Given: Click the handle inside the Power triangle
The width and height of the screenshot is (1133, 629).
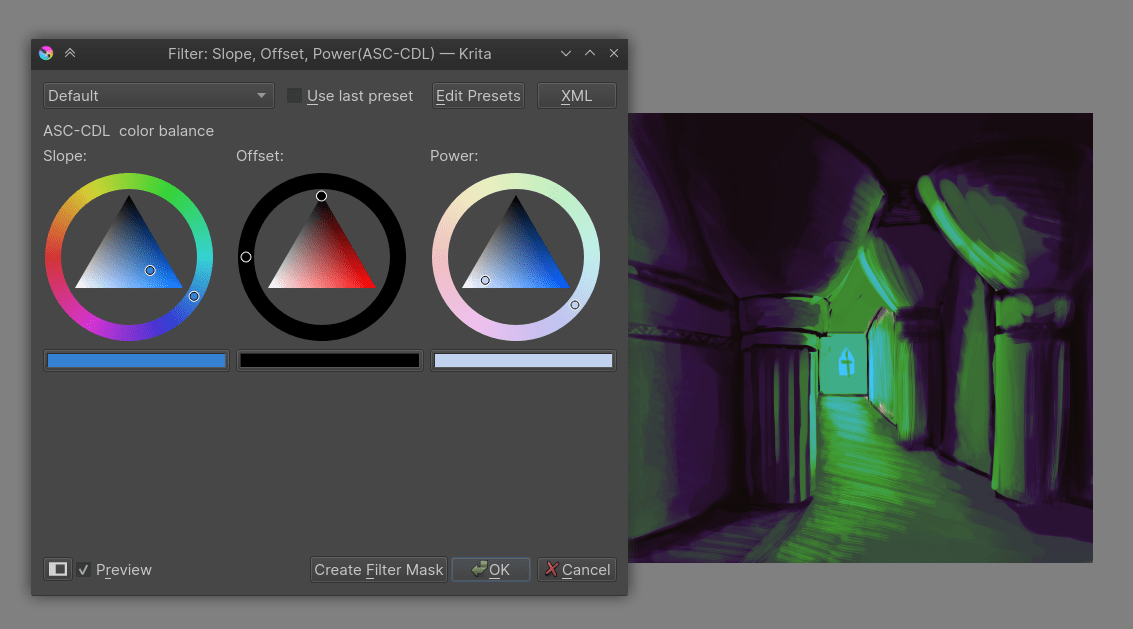Looking at the screenshot, I should pos(485,280).
